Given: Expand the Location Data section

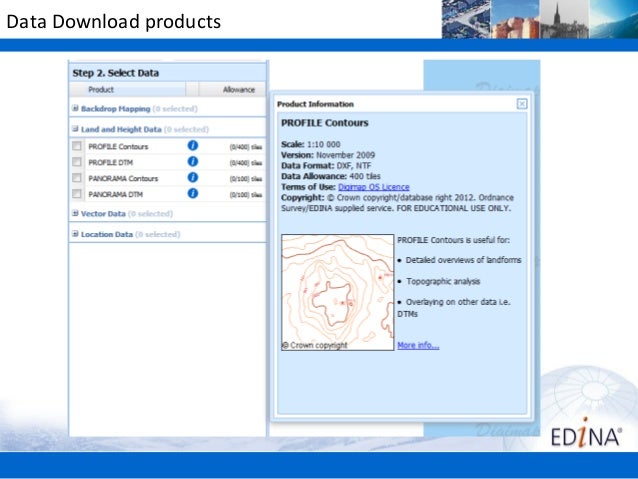Looking at the screenshot, I should [75, 234].
